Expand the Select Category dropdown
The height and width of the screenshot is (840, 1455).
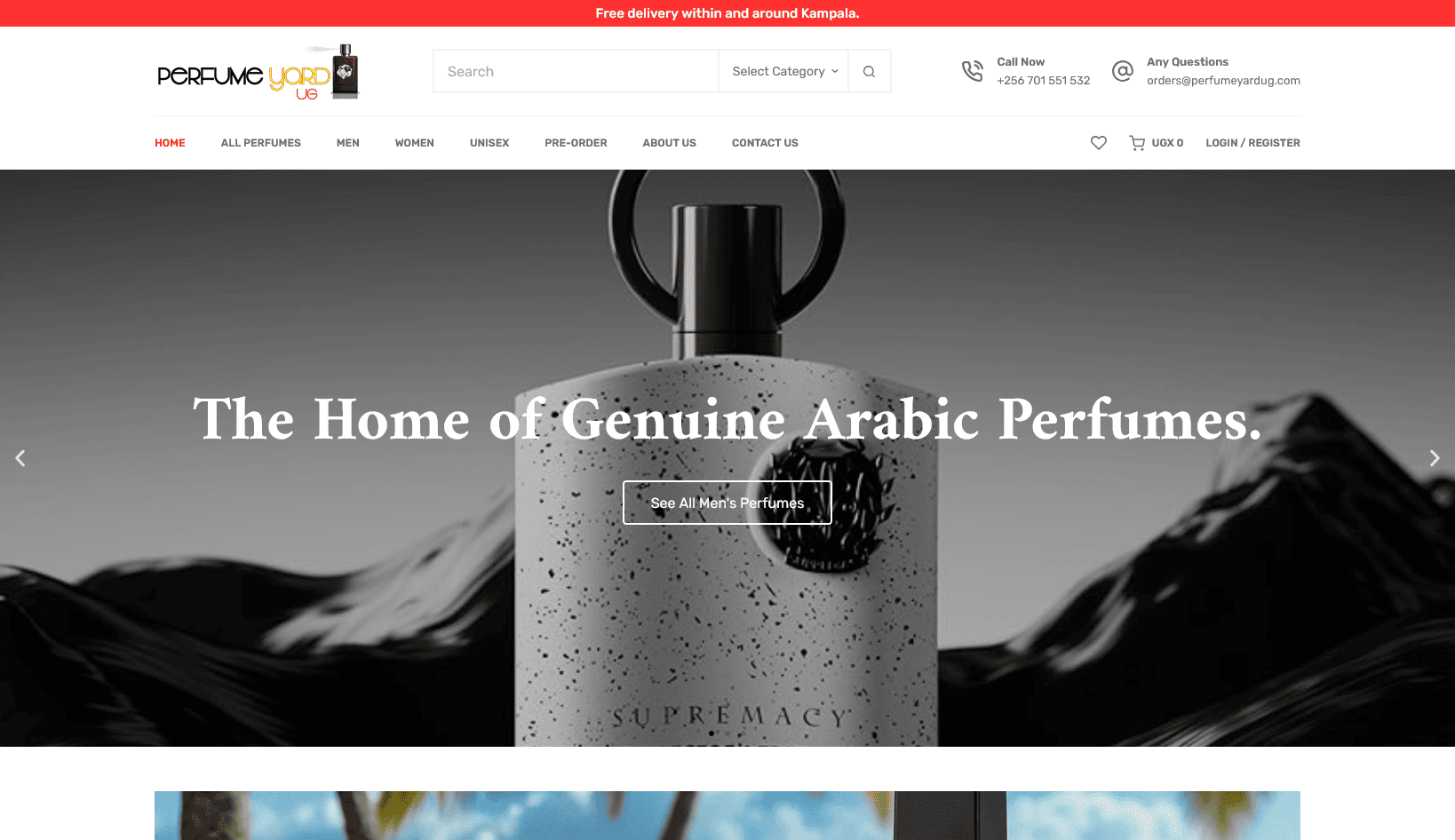[783, 71]
